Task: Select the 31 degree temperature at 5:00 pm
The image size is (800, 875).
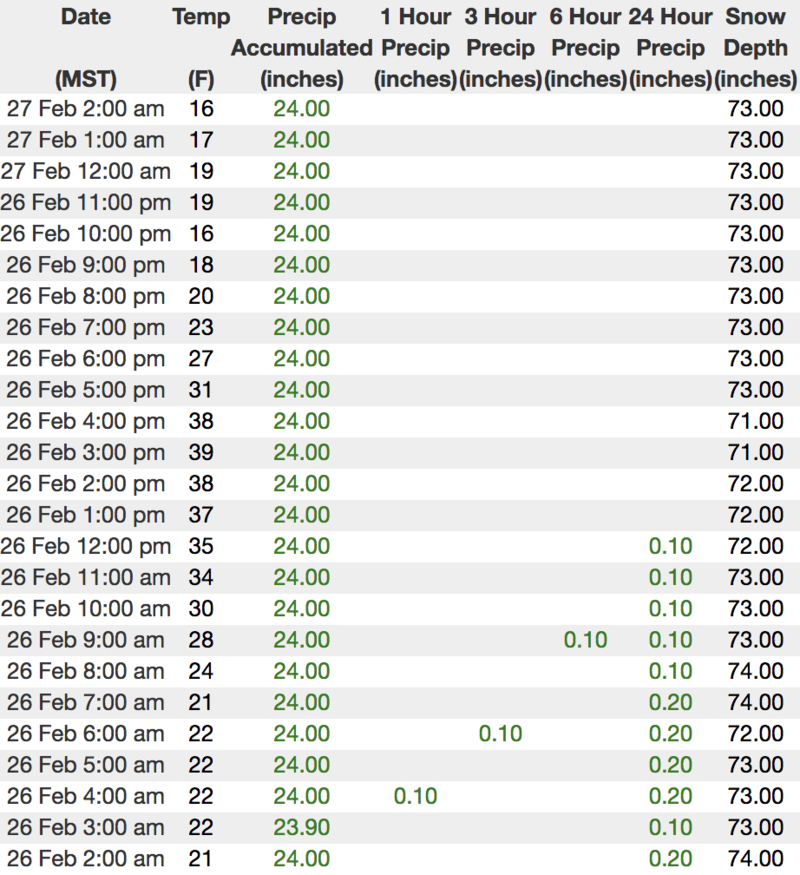Action: click(201, 389)
